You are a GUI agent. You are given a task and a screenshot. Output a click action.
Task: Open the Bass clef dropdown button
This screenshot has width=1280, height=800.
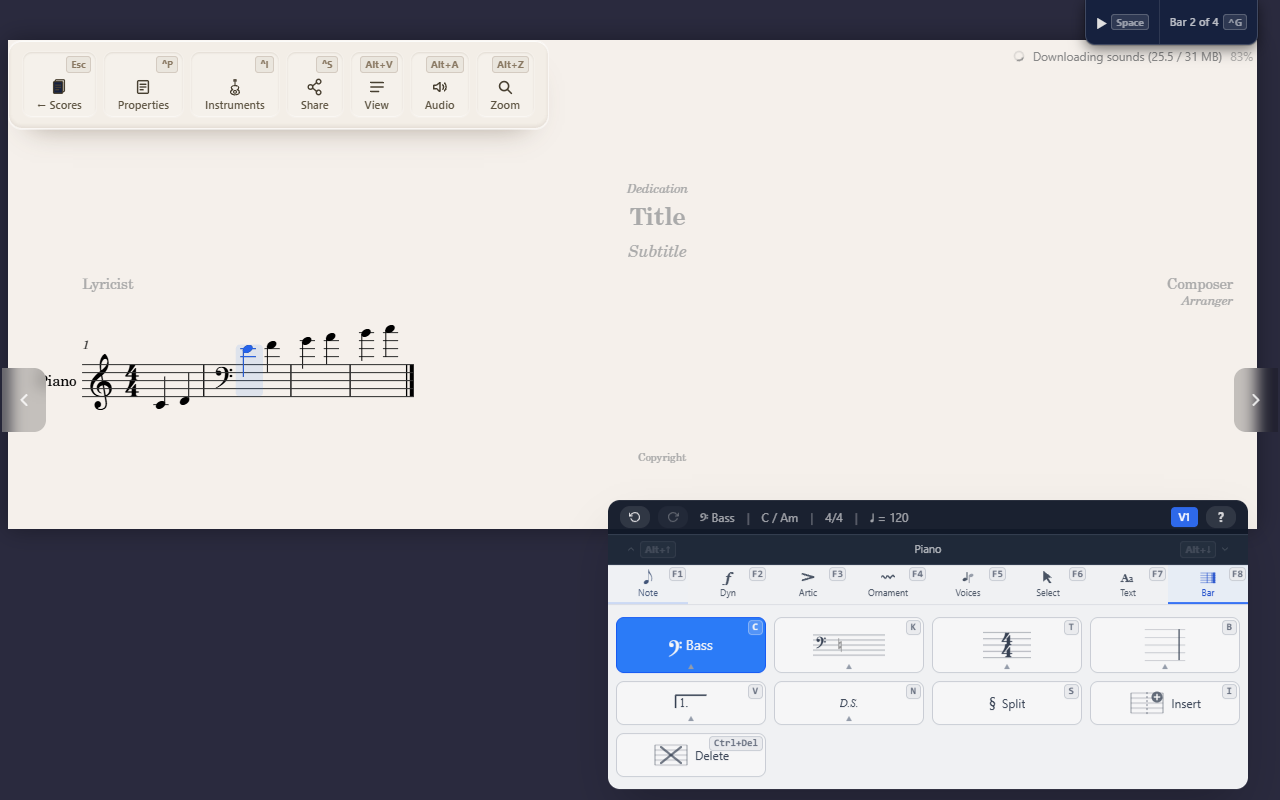pos(691,645)
